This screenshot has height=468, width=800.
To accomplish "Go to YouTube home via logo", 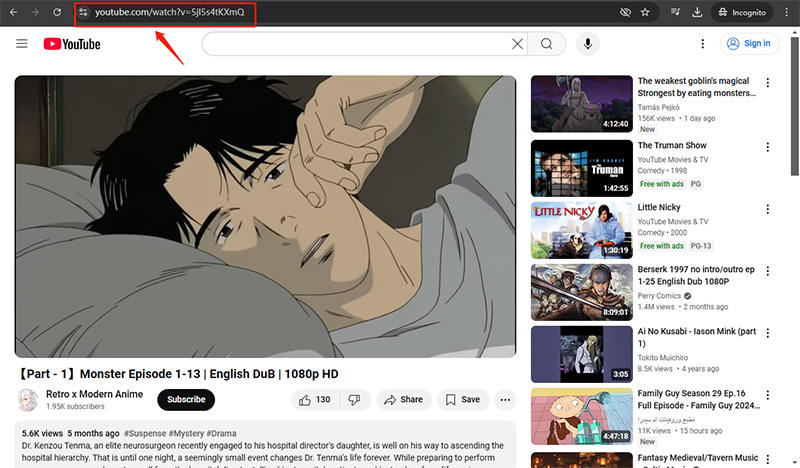I will tap(72, 44).
